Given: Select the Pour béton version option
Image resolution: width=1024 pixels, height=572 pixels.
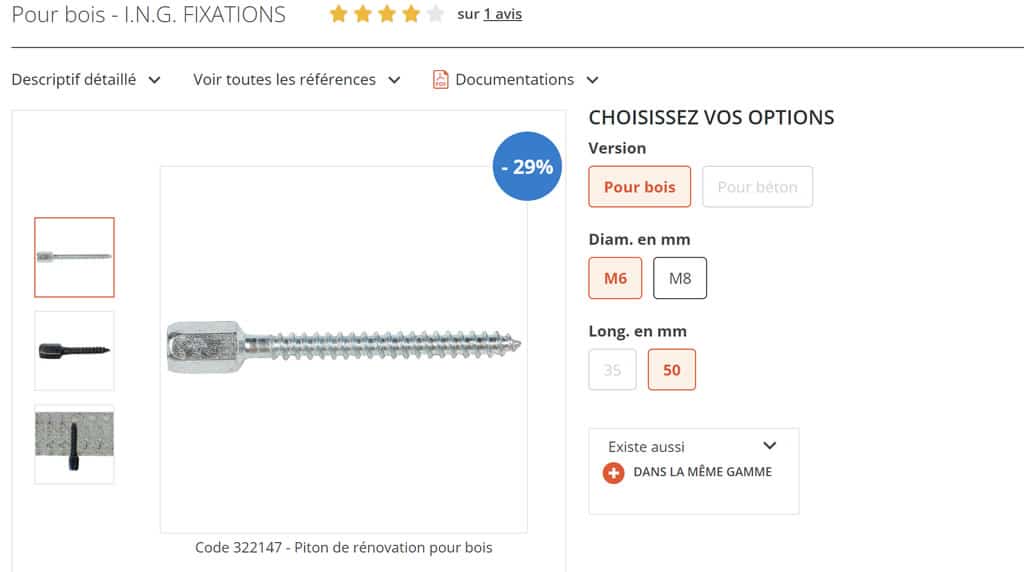Looking at the screenshot, I should pos(757,187).
